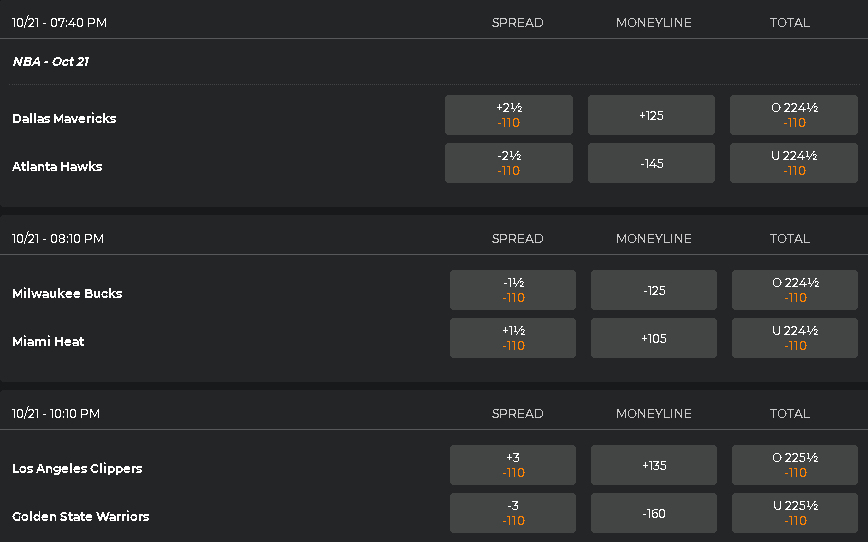
Task: Click Miami Heat +105 moneyline
Action: tap(654, 338)
